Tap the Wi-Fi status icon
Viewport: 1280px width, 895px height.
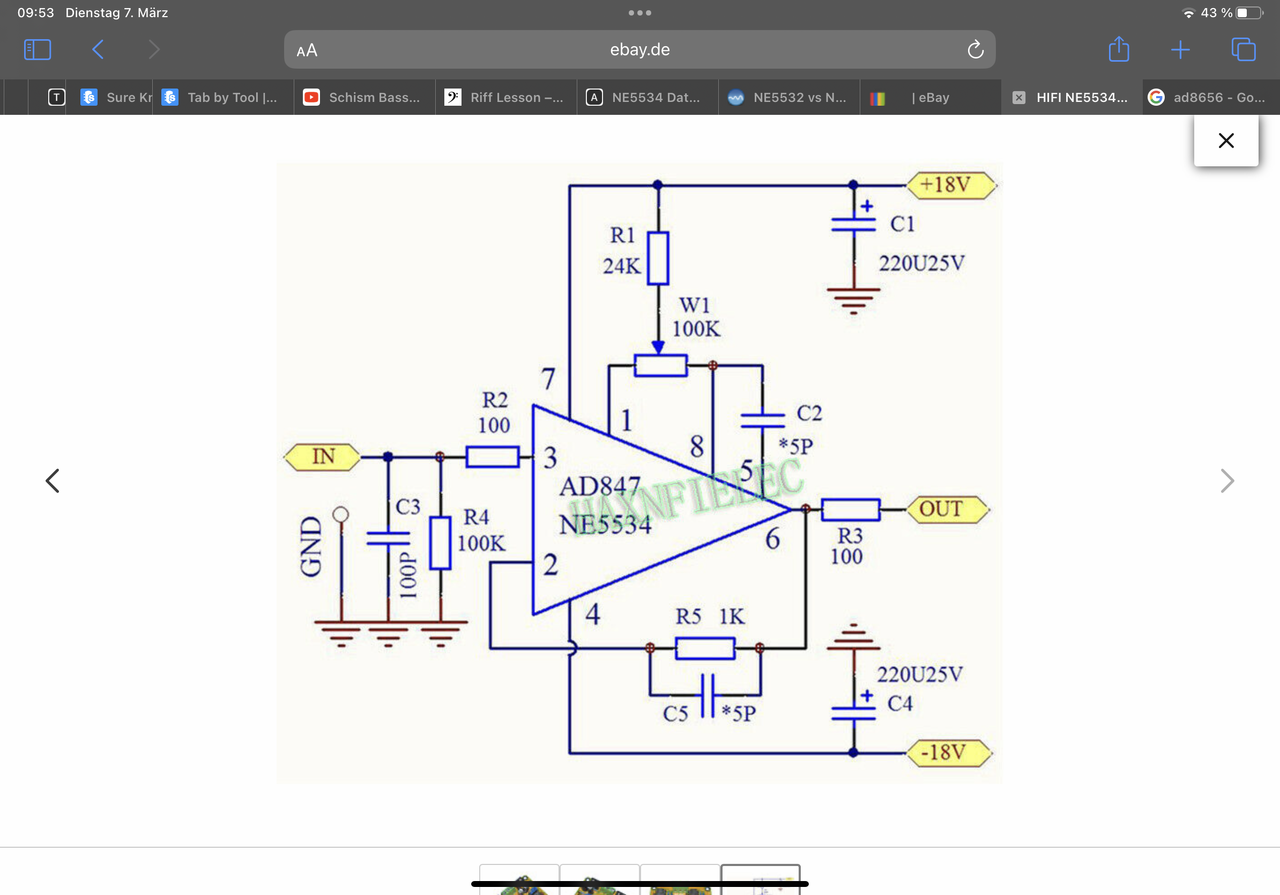pos(1188,13)
